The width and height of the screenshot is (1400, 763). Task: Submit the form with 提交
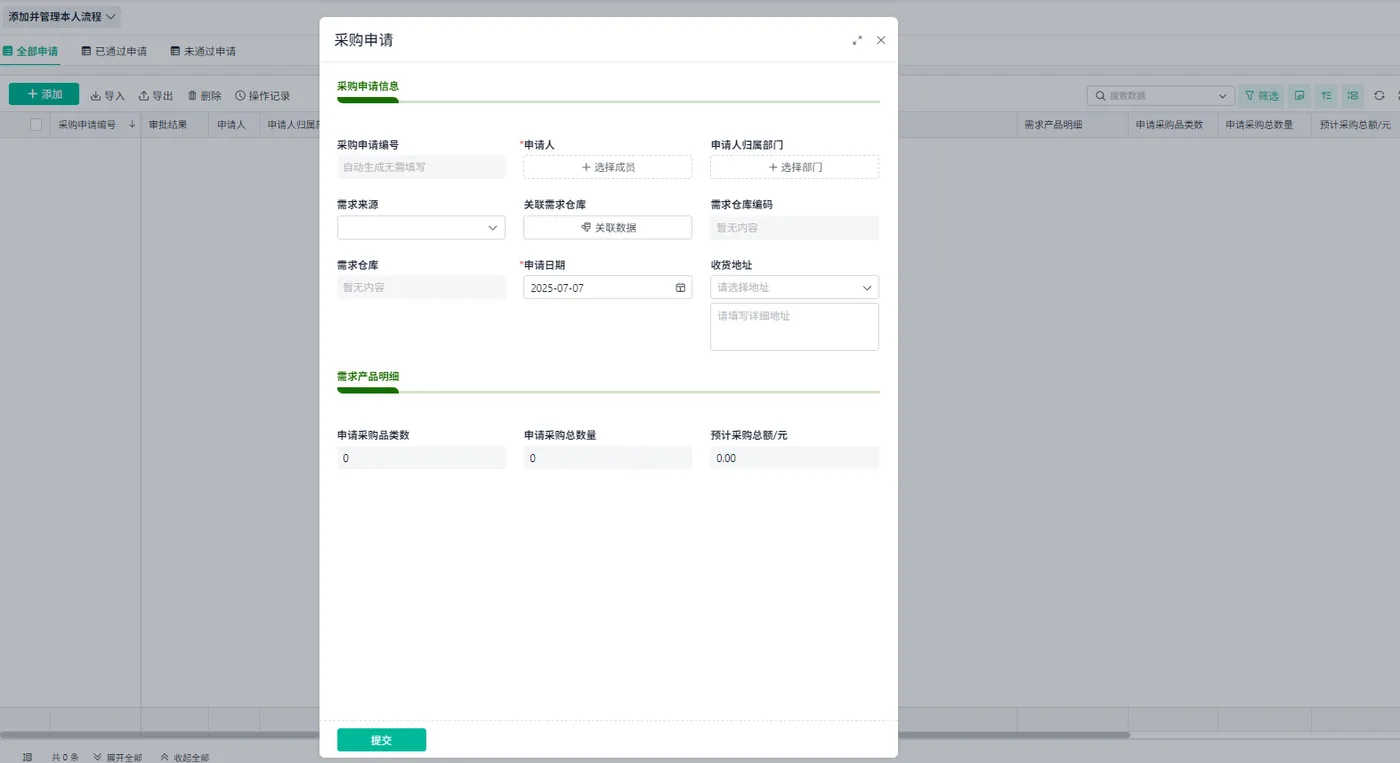(381, 740)
